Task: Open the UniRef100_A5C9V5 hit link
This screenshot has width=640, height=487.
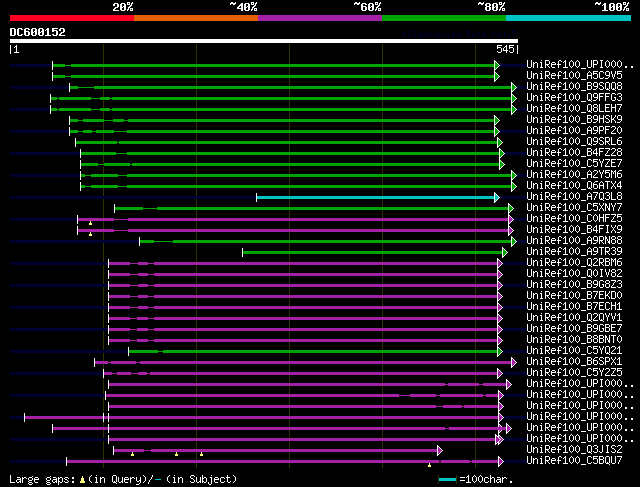Action: point(574,75)
